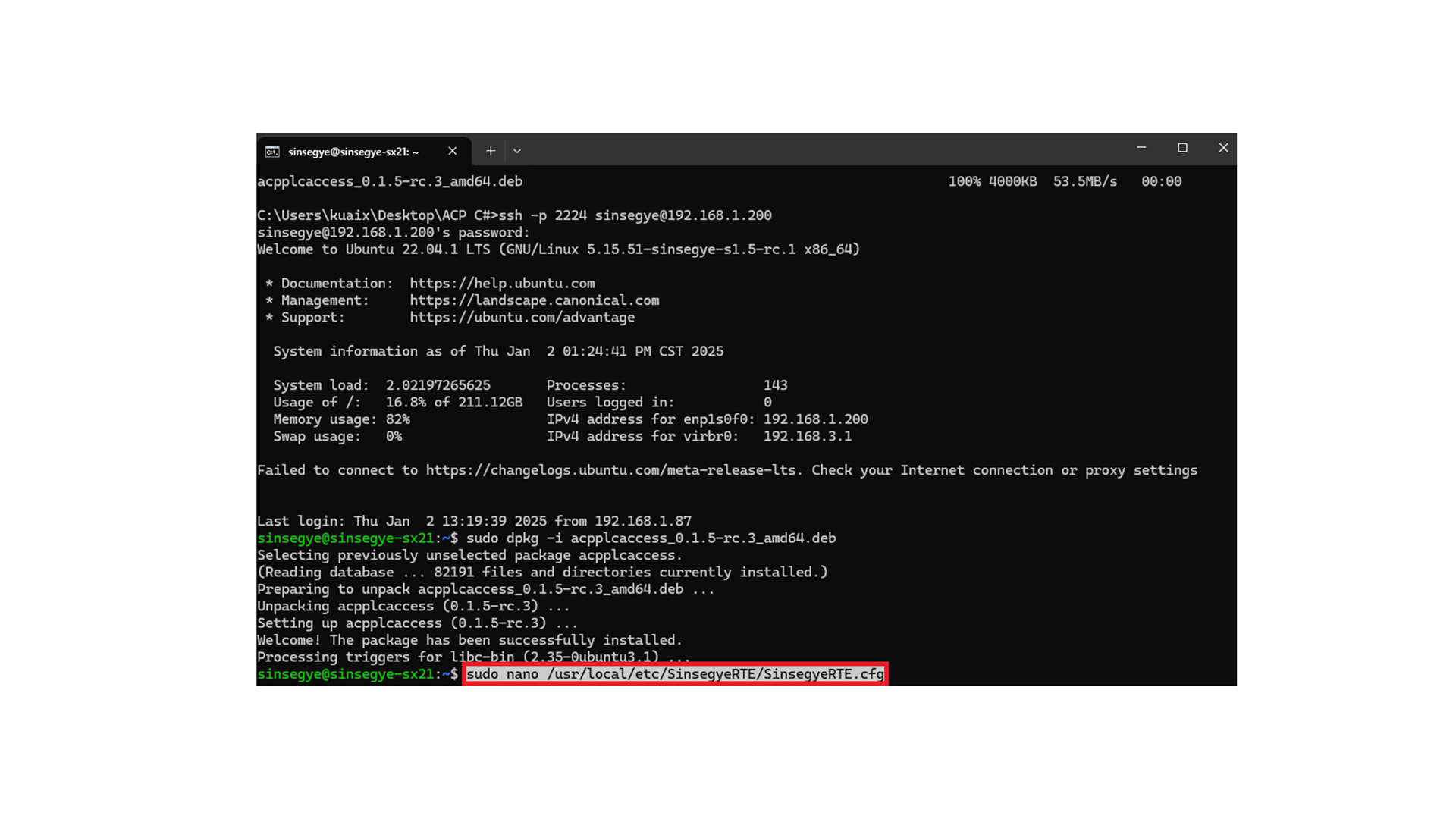Click the empty title bar area
The height and width of the screenshot is (819, 1456).
[827, 149]
